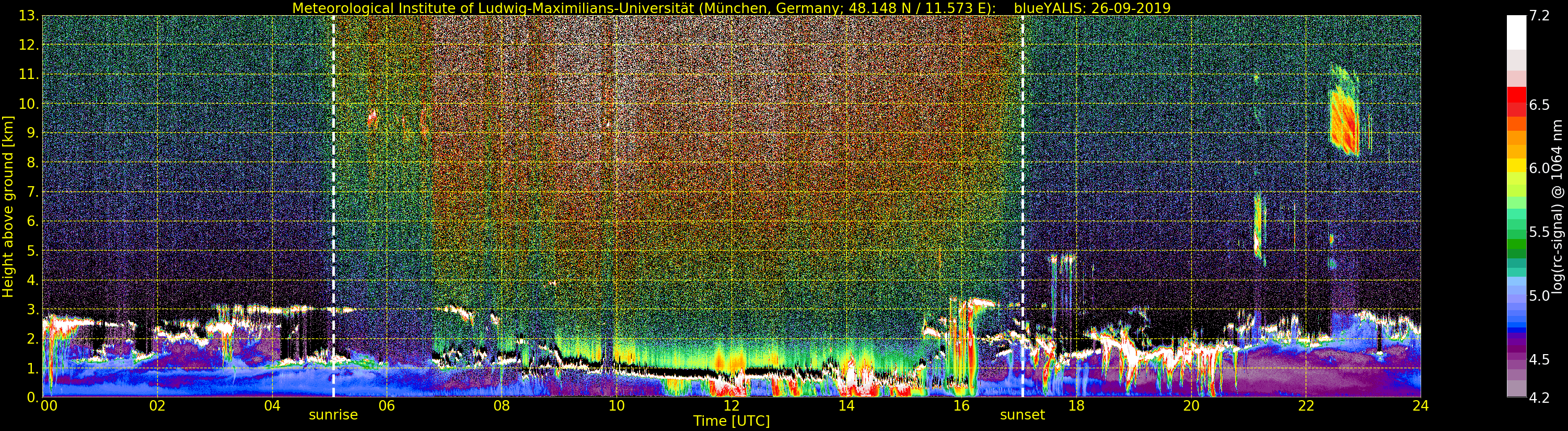The image size is (1568, 431).
Task: Click colorbar value '6.0'
Action: coord(1539,168)
